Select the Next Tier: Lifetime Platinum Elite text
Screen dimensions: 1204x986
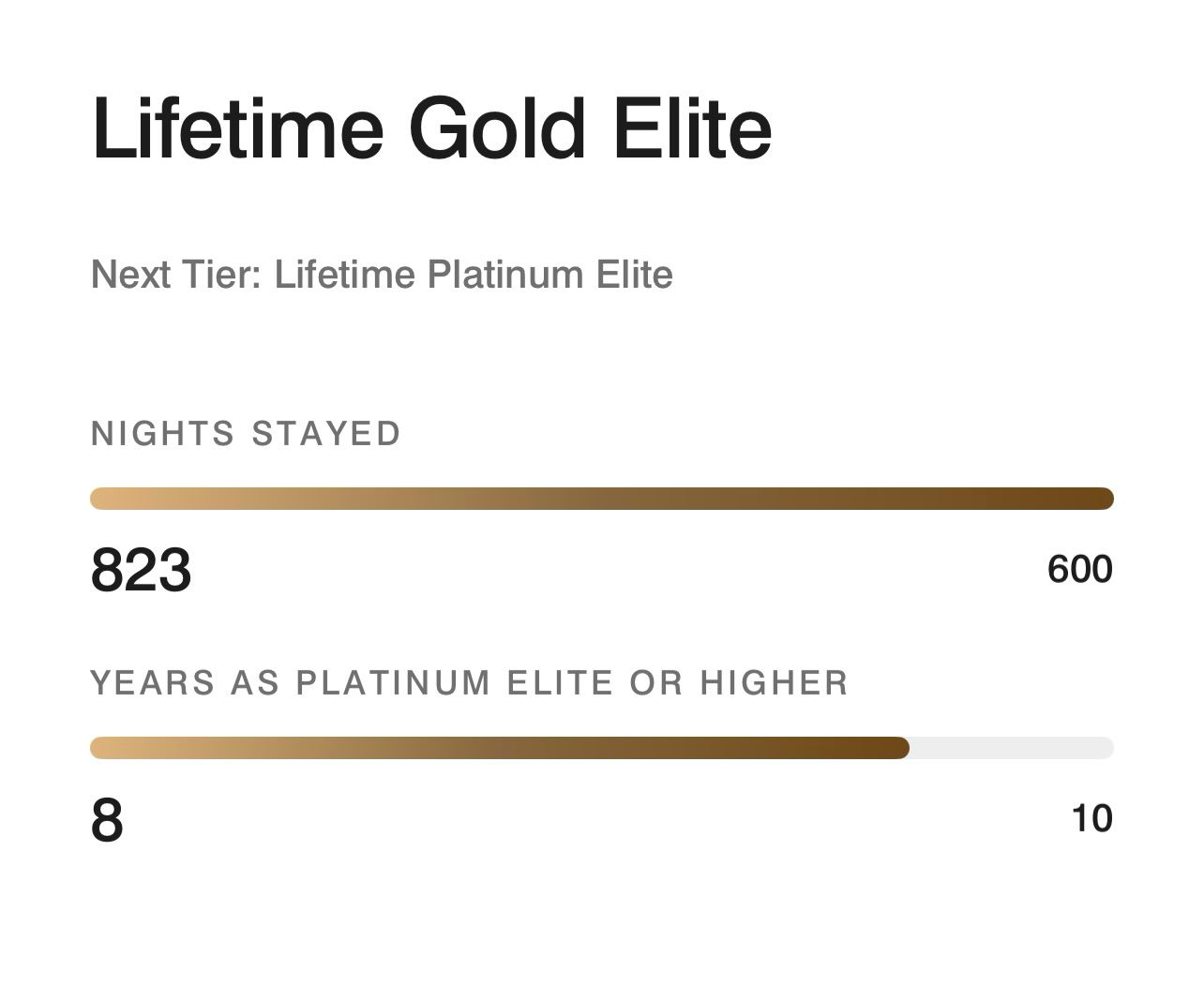pyautogui.click(x=382, y=275)
